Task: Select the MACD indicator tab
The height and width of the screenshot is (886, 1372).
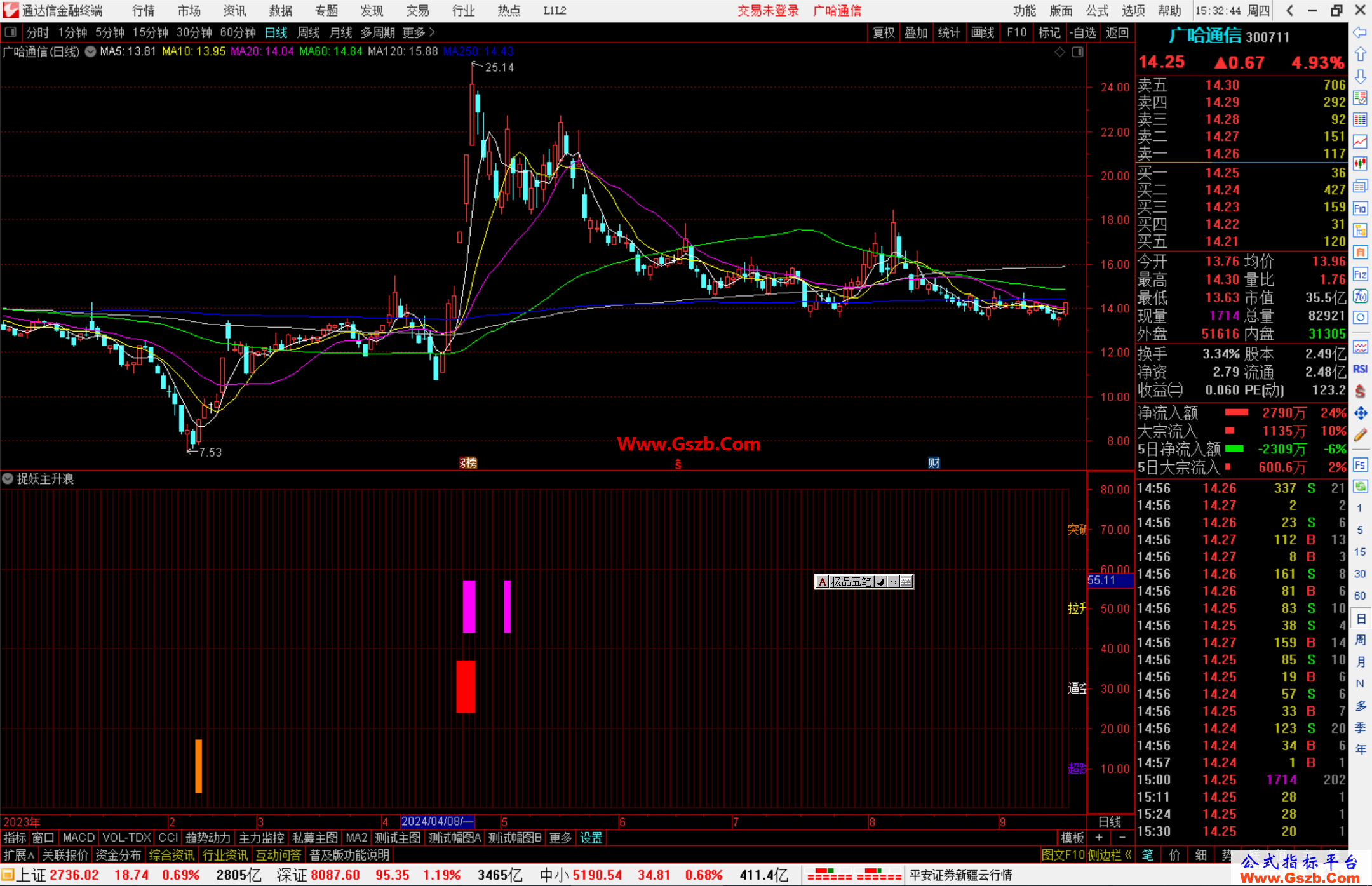Action: (x=79, y=838)
